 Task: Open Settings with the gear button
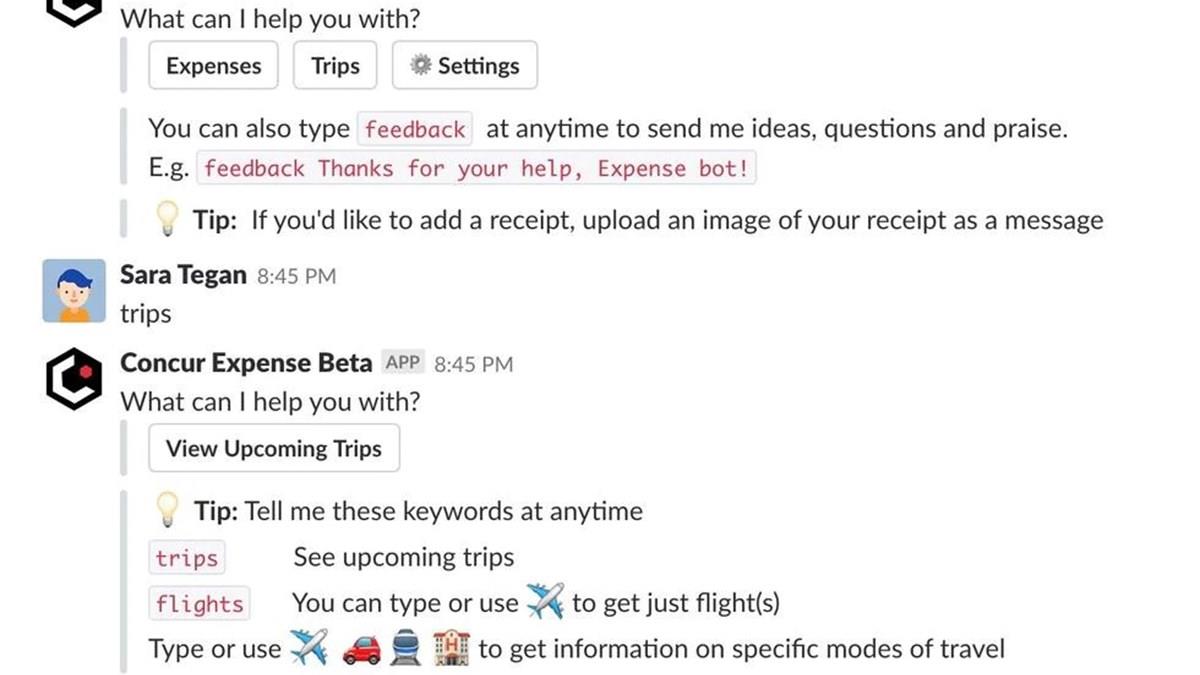465,66
